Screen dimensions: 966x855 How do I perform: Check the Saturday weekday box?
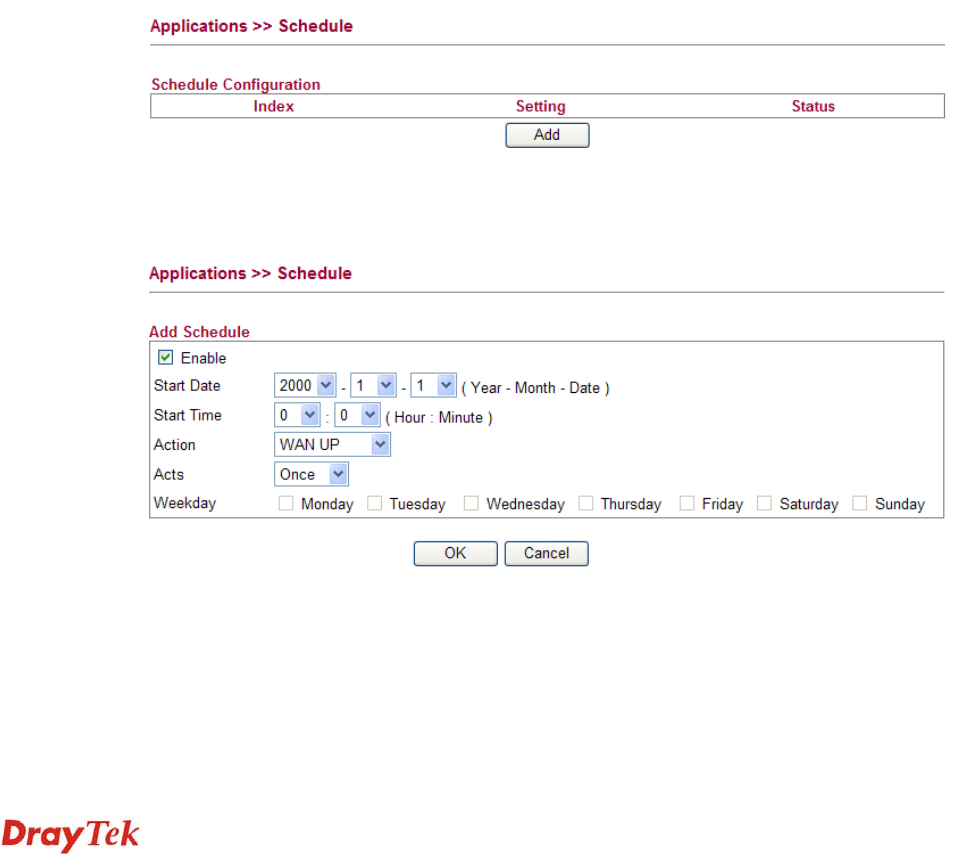point(765,503)
